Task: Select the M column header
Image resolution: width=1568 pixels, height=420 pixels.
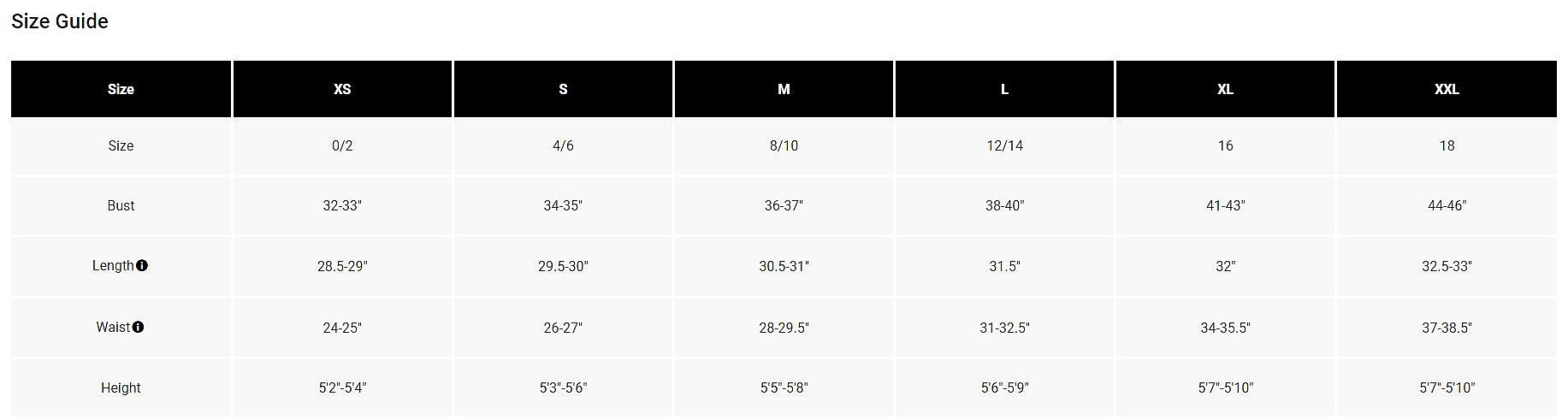Action: 784,89
